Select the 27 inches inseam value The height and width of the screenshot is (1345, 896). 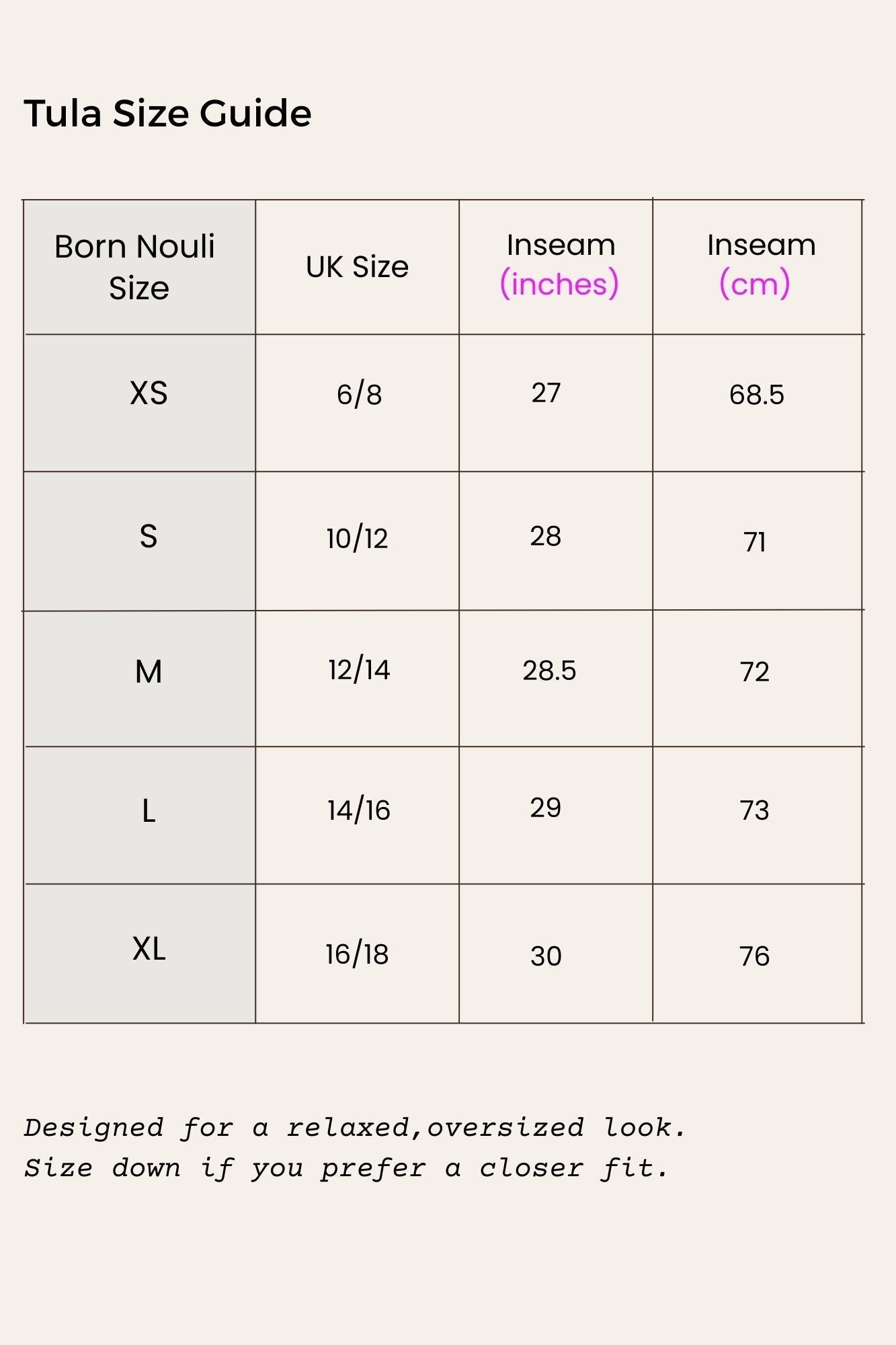(545, 393)
